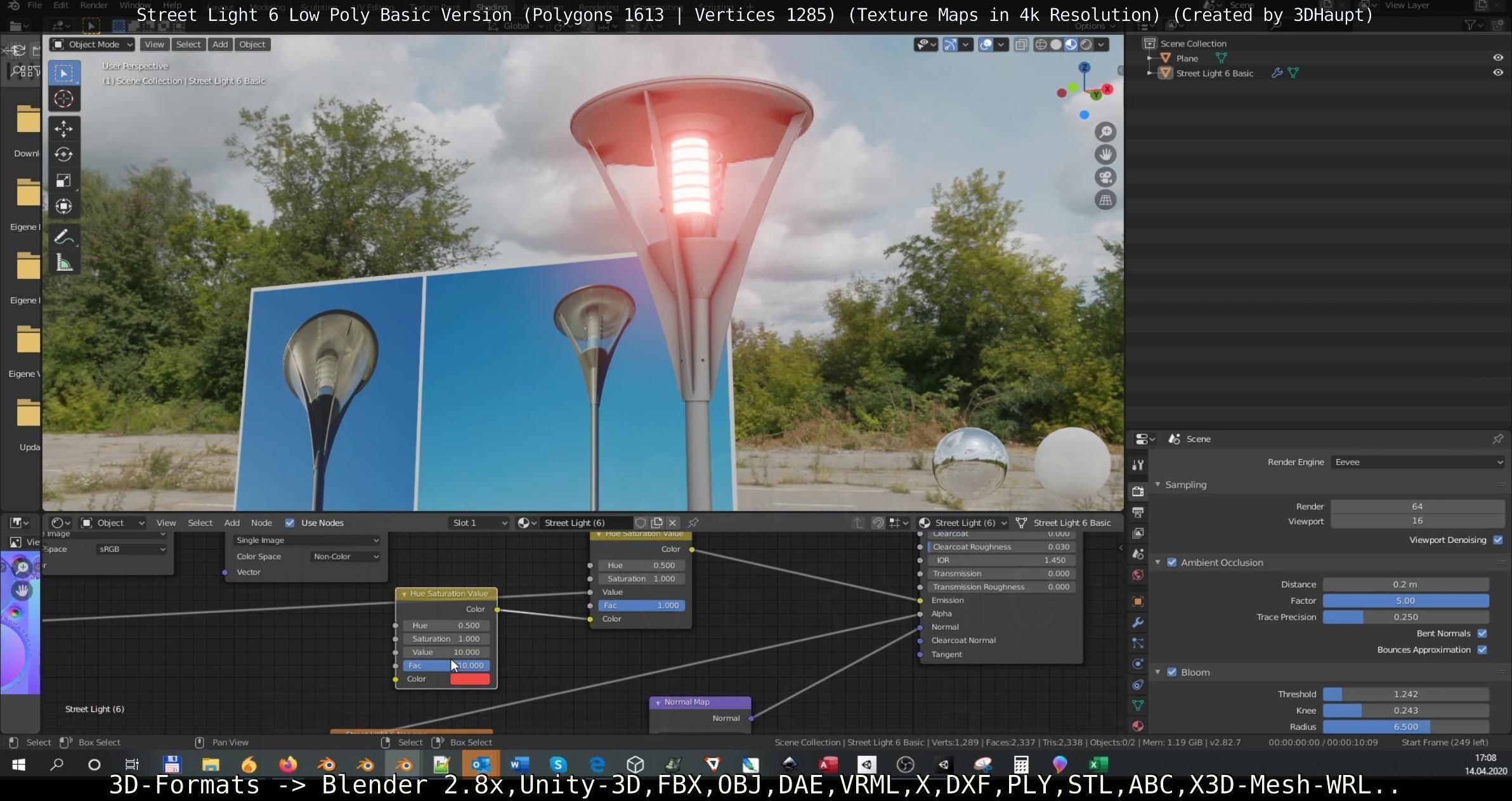Open the viewport View menu
The width and height of the screenshot is (1512, 801).
(x=154, y=44)
